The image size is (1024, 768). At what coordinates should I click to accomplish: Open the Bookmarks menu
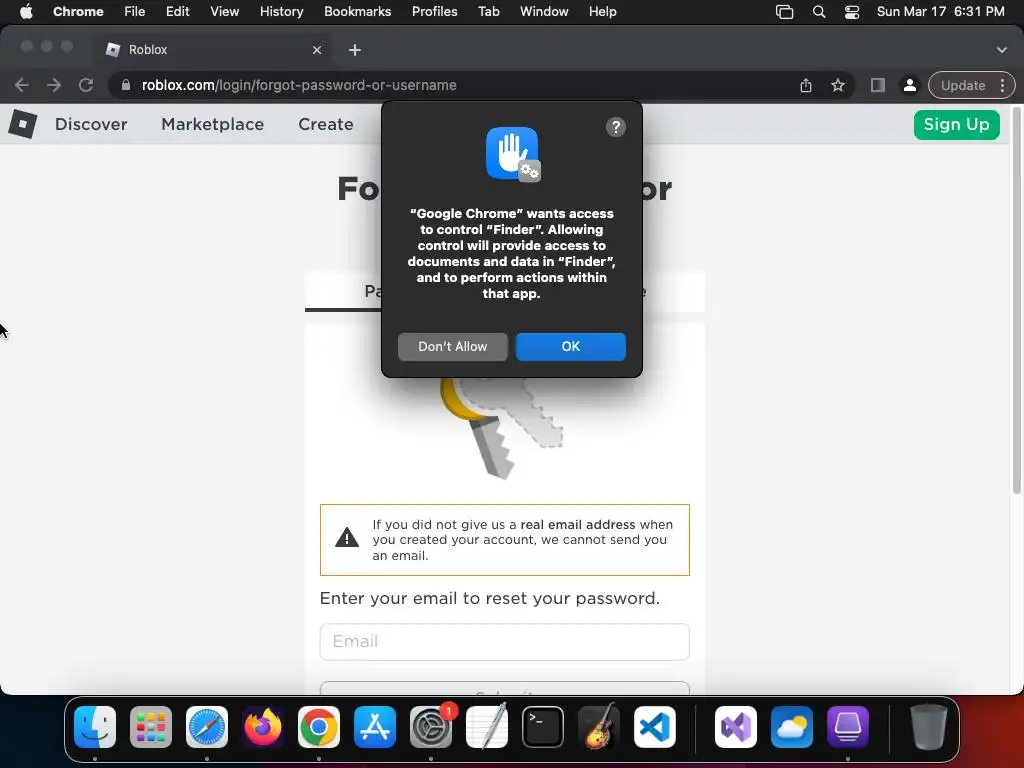(357, 11)
